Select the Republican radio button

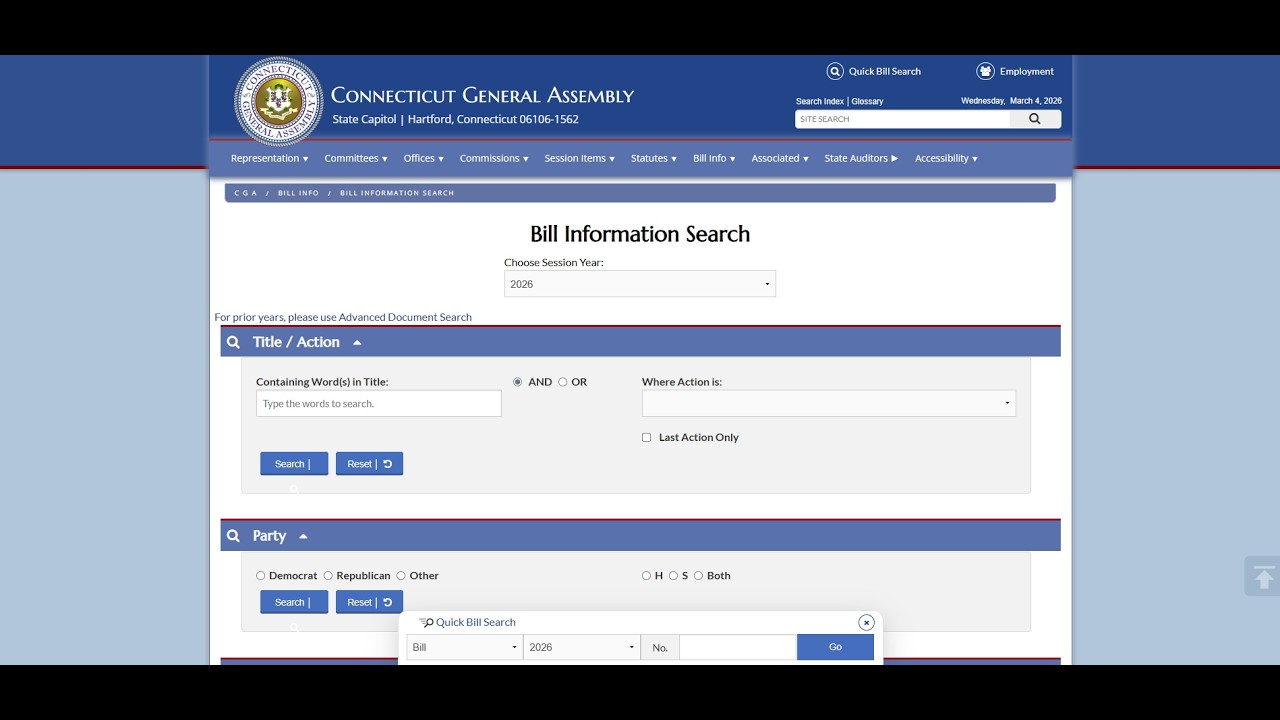click(328, 575)
